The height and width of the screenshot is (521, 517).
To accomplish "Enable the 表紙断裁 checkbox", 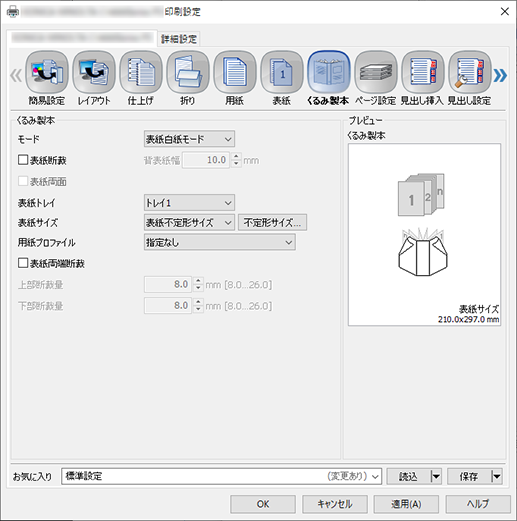I will 23,160.
